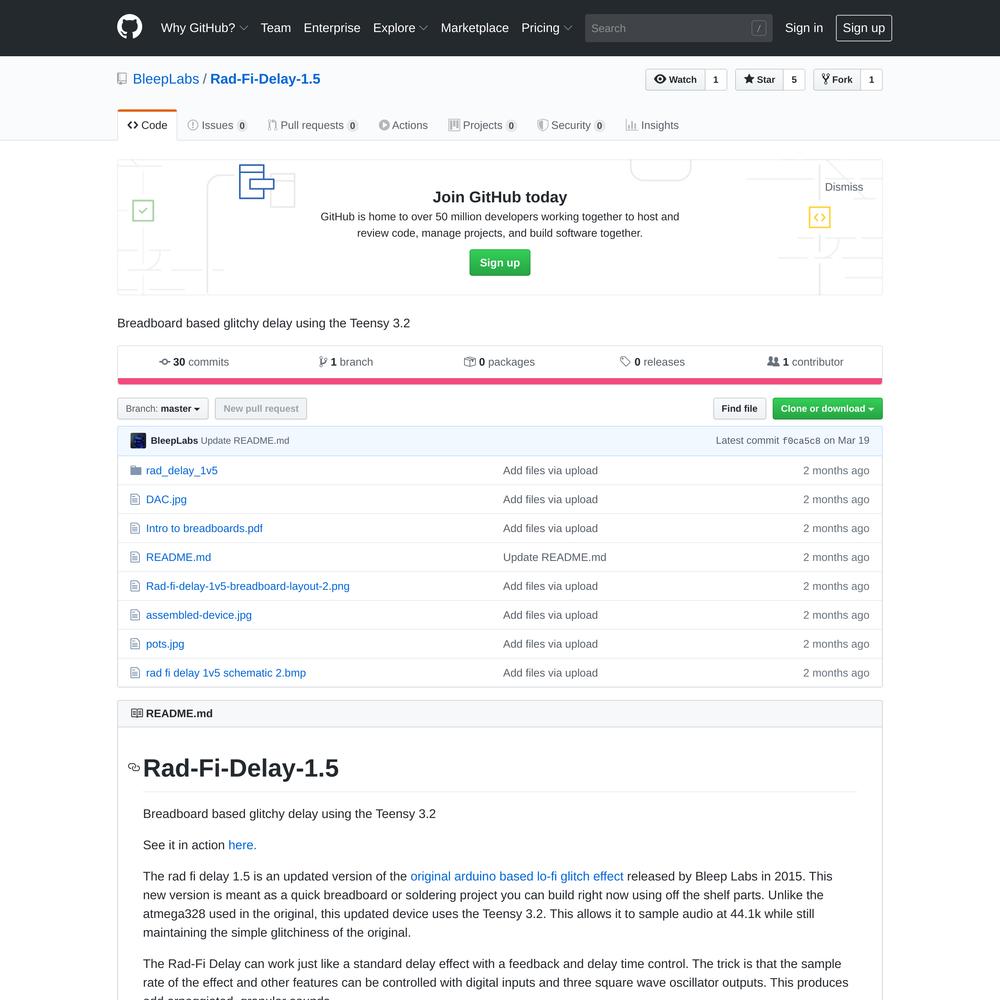Screen dimensions: 1000x1000
Task: Click file icon beside assembled-device.jpg
Action: (x=135, y=615)
